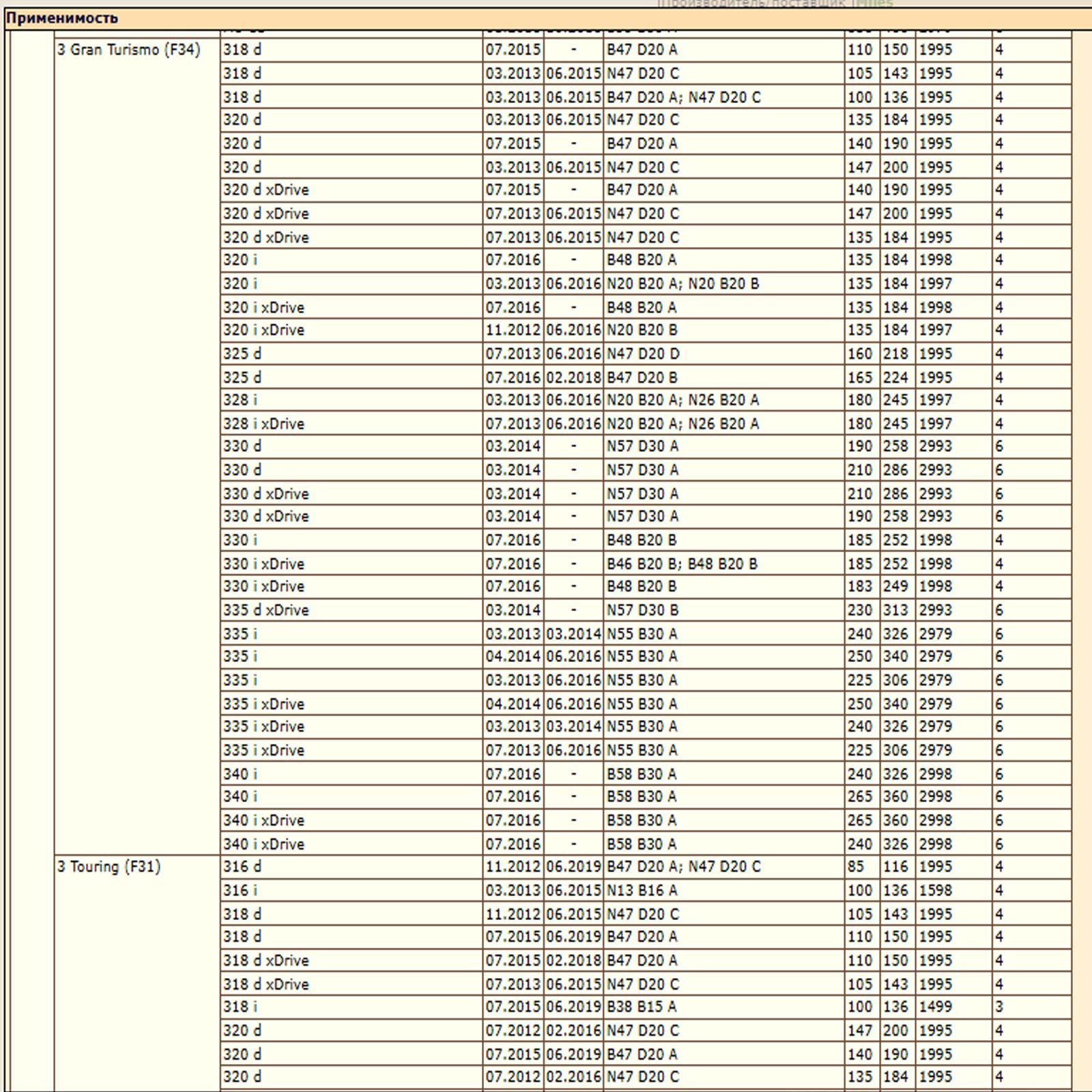Select the 3 Touring (F31) model cell
The width and height of the screenshot is (1092, 1092).
pyautogui.click(x=109, y=867)
